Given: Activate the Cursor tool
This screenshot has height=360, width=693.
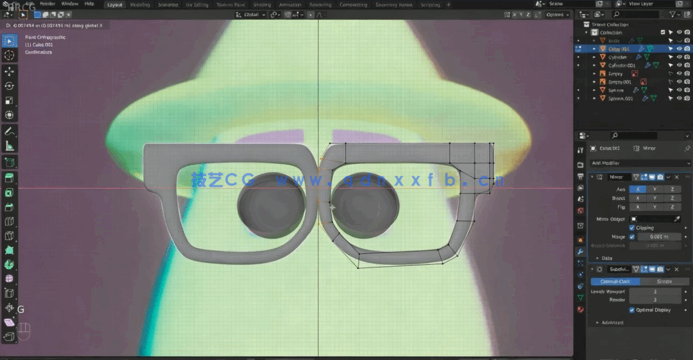Looking at the screenshot, I should tap(9, 55).
